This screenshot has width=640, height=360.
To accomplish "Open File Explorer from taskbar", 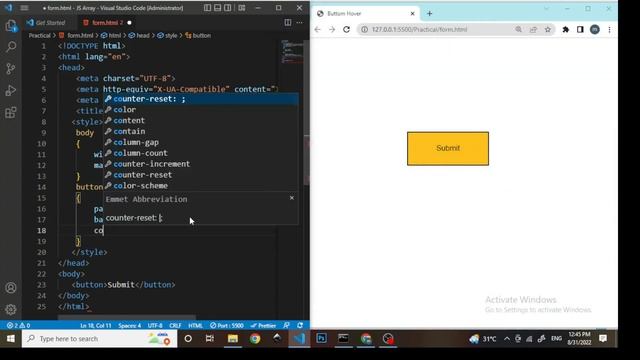I will point(233,339).
